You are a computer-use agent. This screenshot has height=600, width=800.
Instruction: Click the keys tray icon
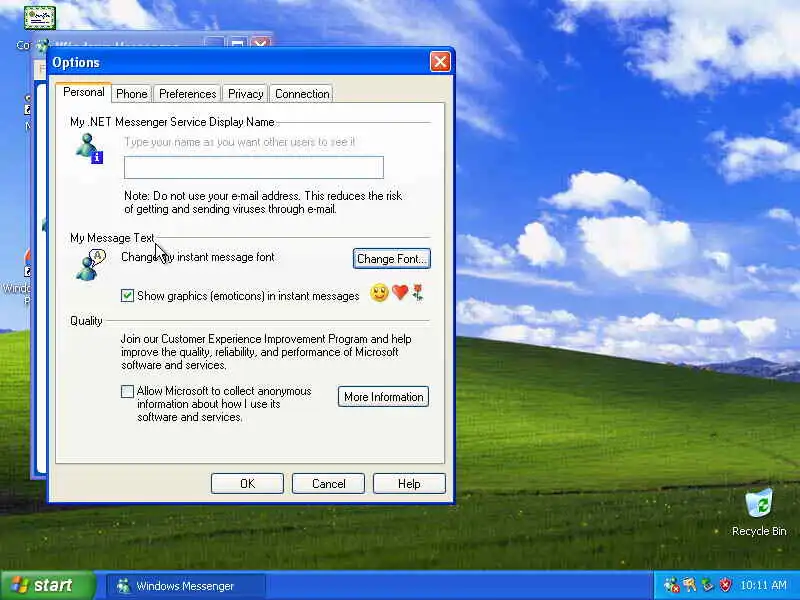[689, 585]
